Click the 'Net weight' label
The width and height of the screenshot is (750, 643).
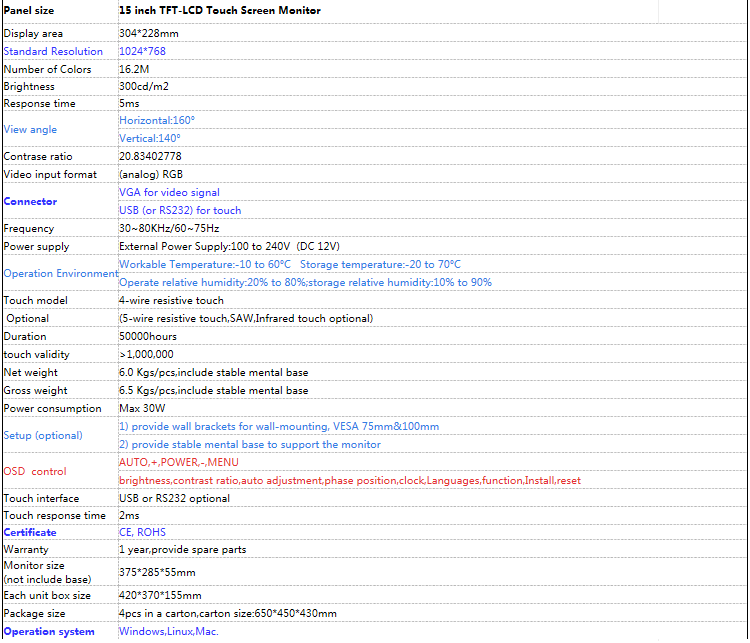pyautogui.click(x=31, y=373)
